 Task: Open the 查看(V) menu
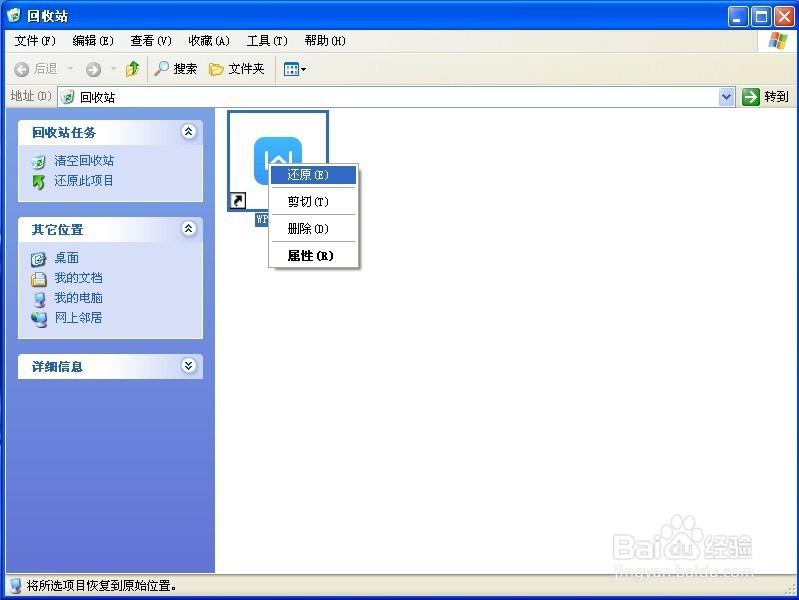[x=151, y=41]
